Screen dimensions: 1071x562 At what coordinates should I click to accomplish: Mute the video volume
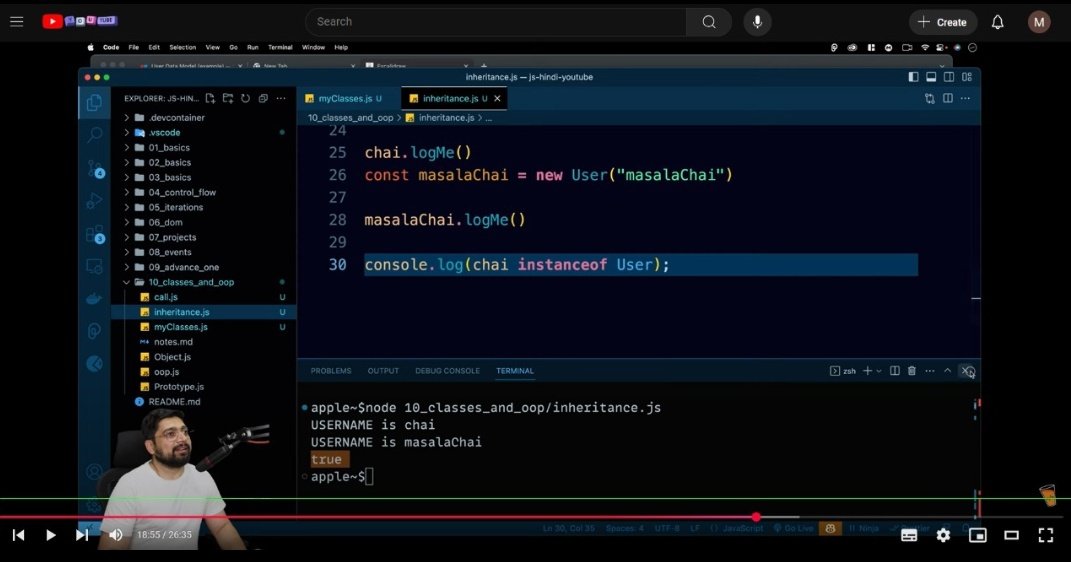115,535
